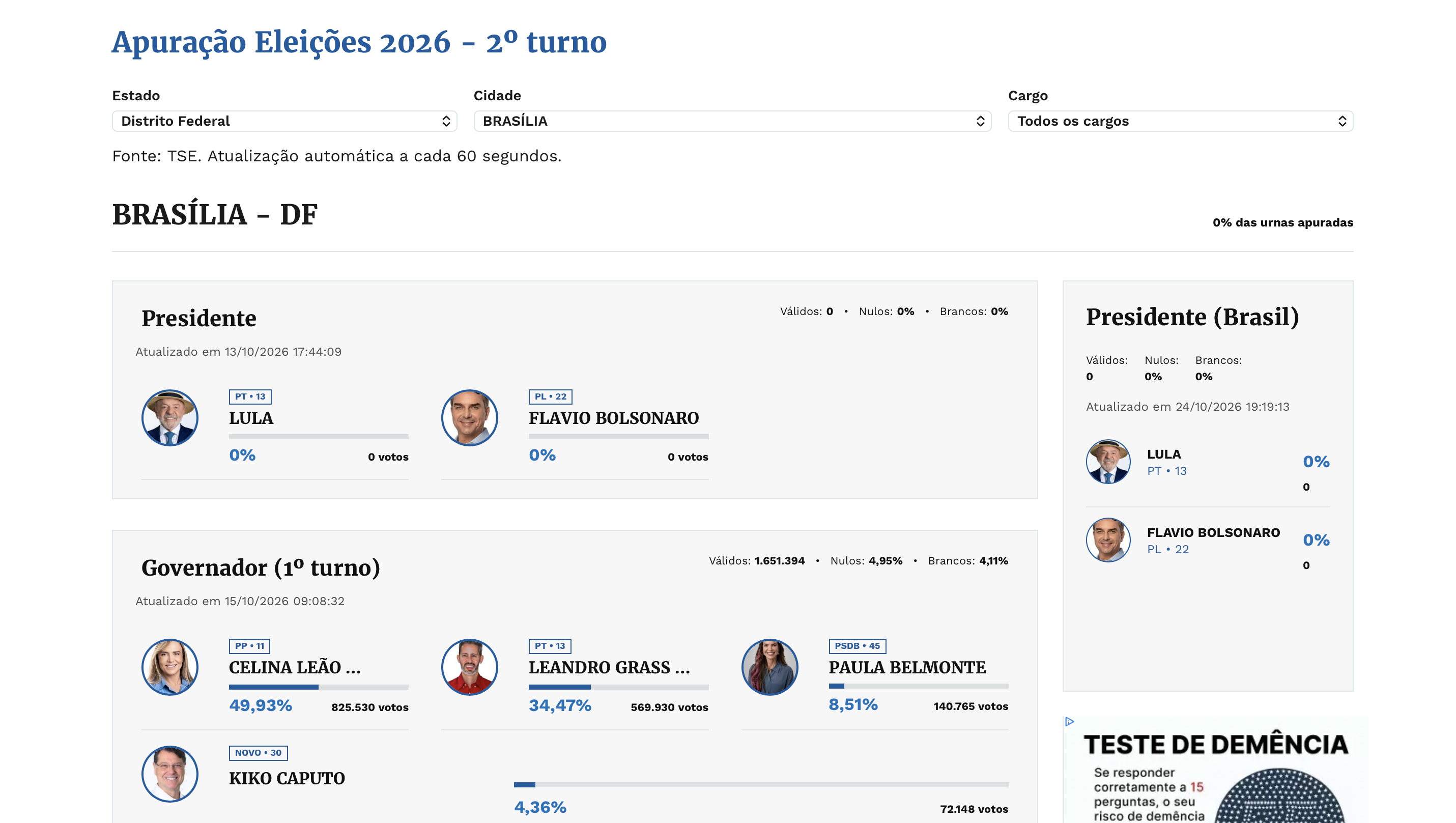
Task: Click Celina Leão's candidate photo
Action: 169,667
